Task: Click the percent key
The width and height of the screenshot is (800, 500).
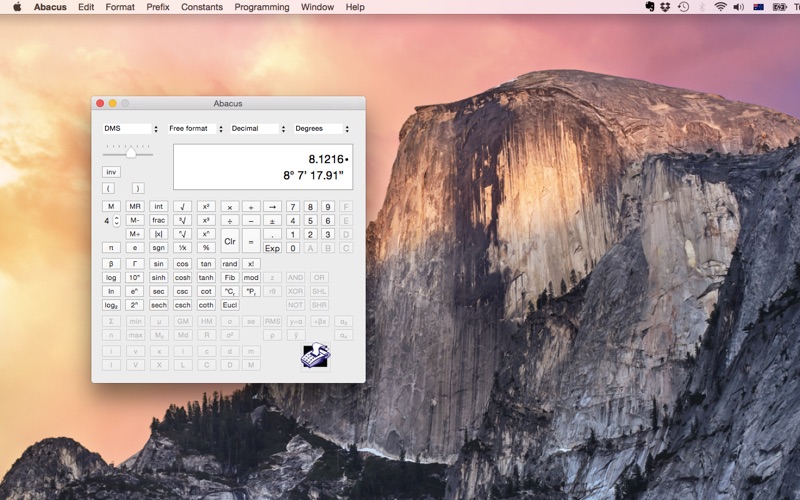Action: [206, 248]
